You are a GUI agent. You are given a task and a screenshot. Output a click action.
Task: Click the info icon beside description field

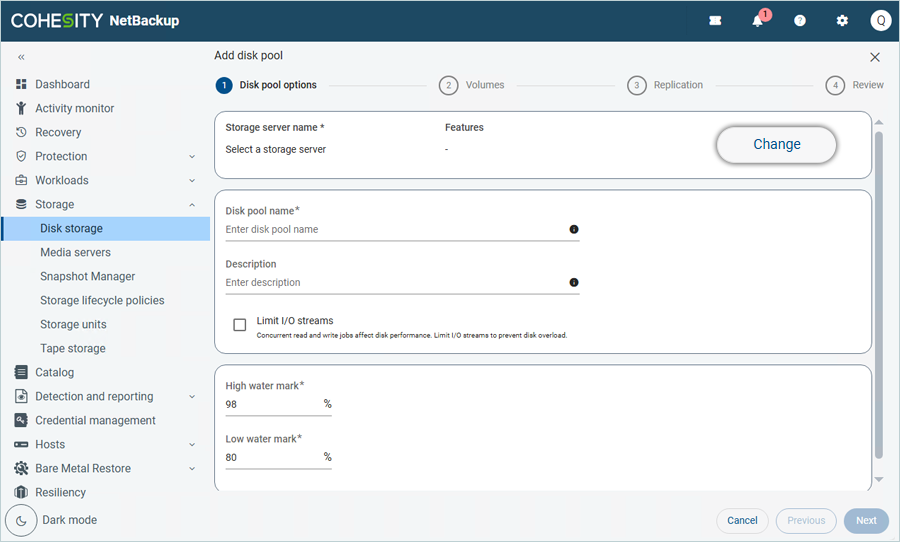[x=574, y=283]
